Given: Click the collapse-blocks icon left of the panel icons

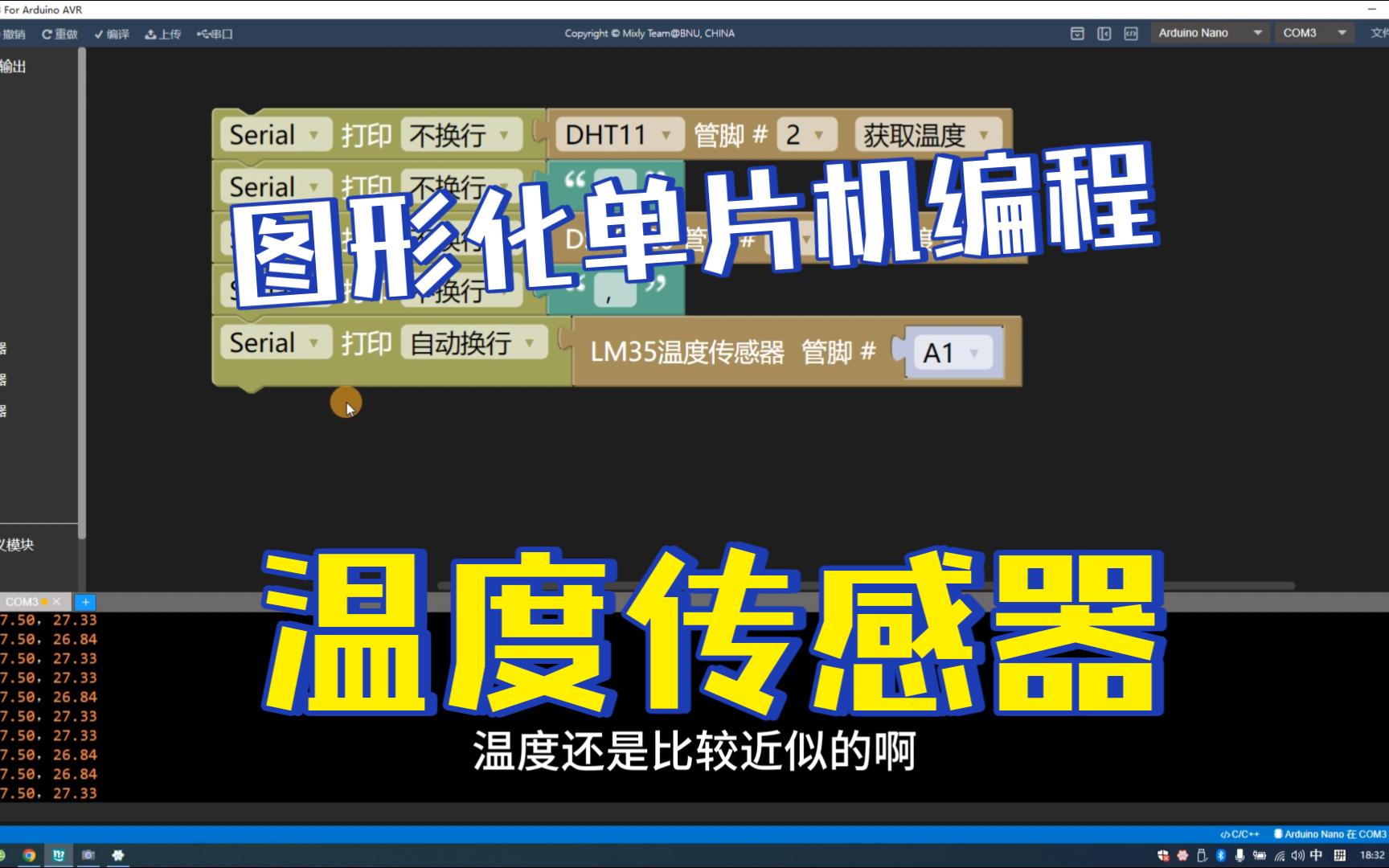Looking at the screenshot, I should (1077, 34).
